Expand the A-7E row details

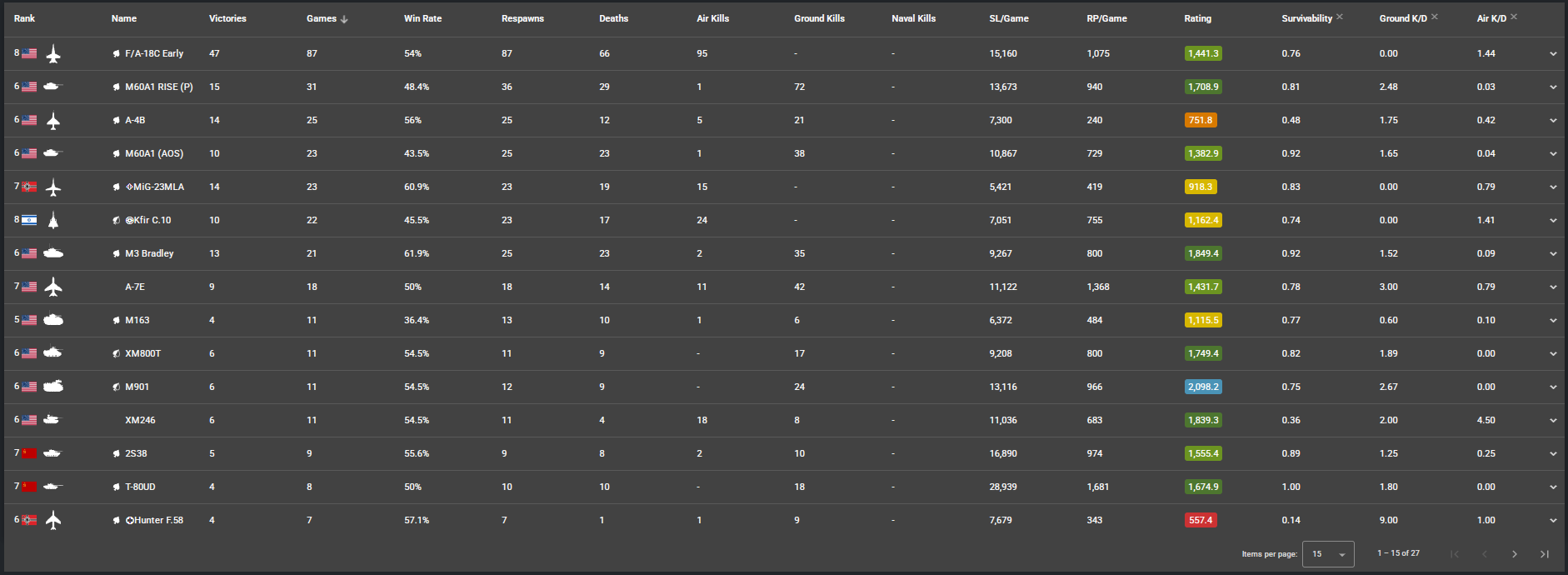point(1553,287)
